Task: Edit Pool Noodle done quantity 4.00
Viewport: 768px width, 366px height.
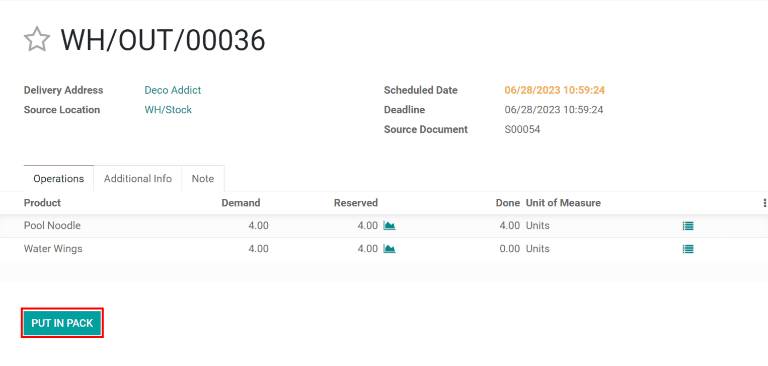Action: tap(509, 225)
